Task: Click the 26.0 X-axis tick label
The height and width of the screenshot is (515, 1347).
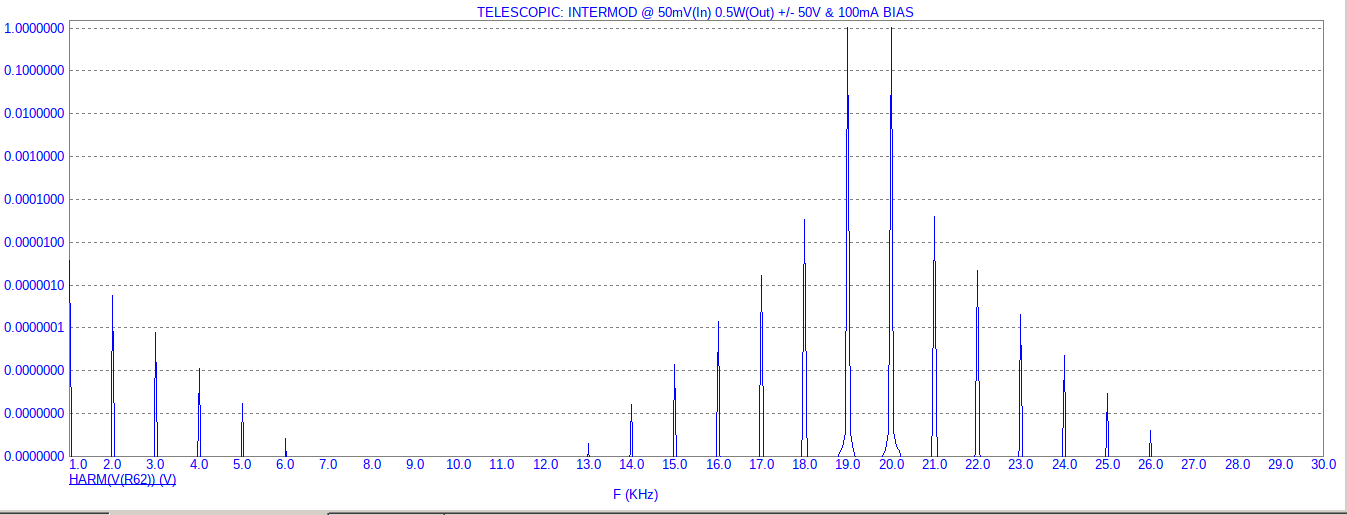Action: [1150, 465]
